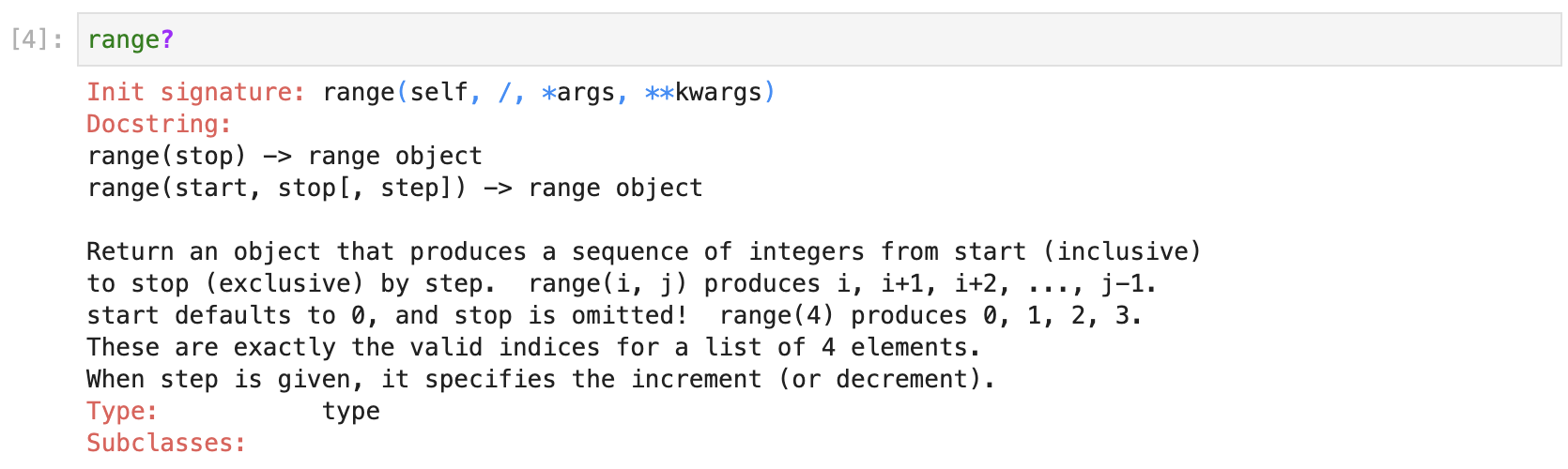Click the "Docstring:" label in the output
Viewport: 1568px width, 469px height.
coord(159,124)
